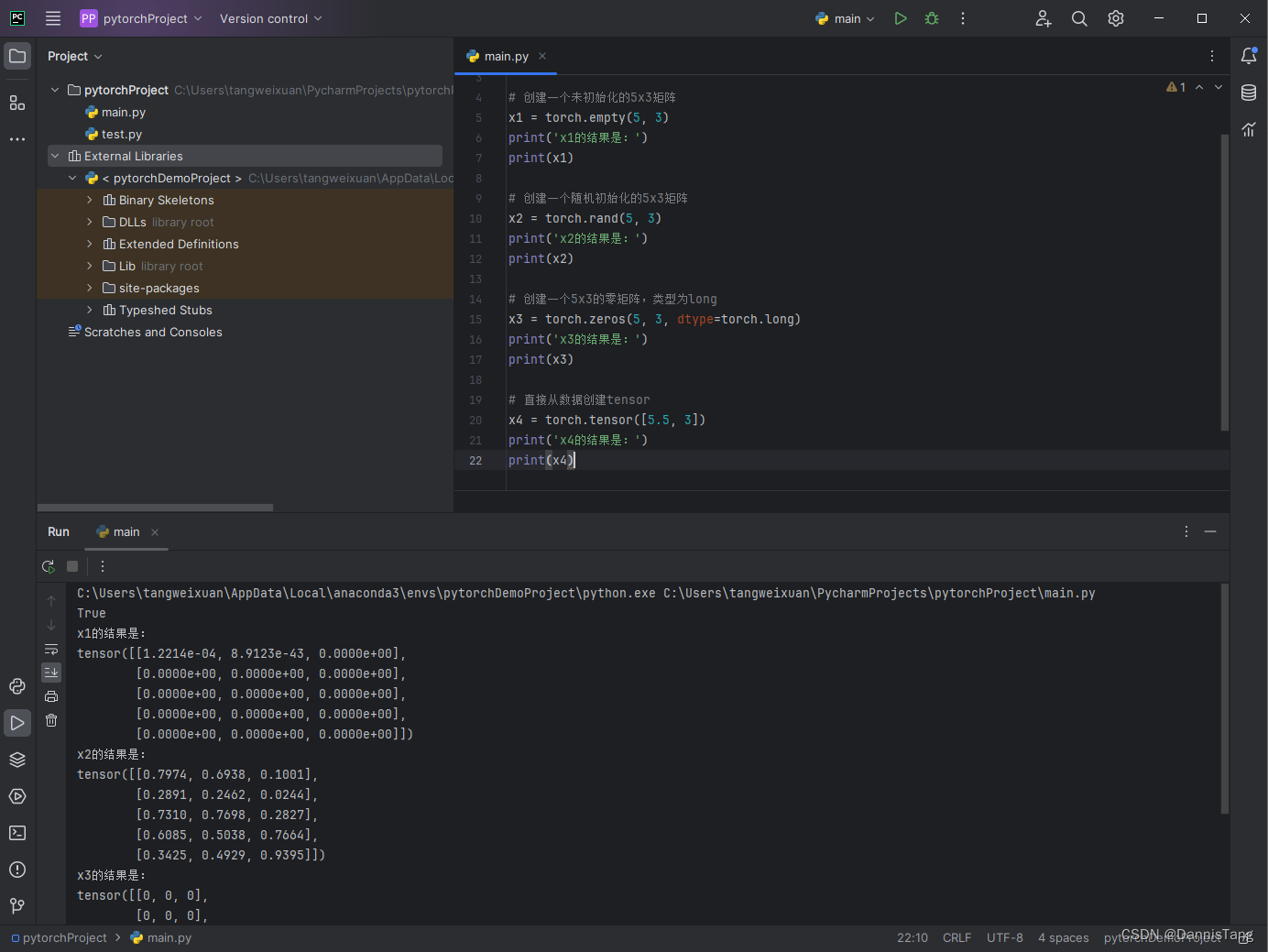Rerun main in Run panel
This screenshot has height=952, width=1268.
49,566
